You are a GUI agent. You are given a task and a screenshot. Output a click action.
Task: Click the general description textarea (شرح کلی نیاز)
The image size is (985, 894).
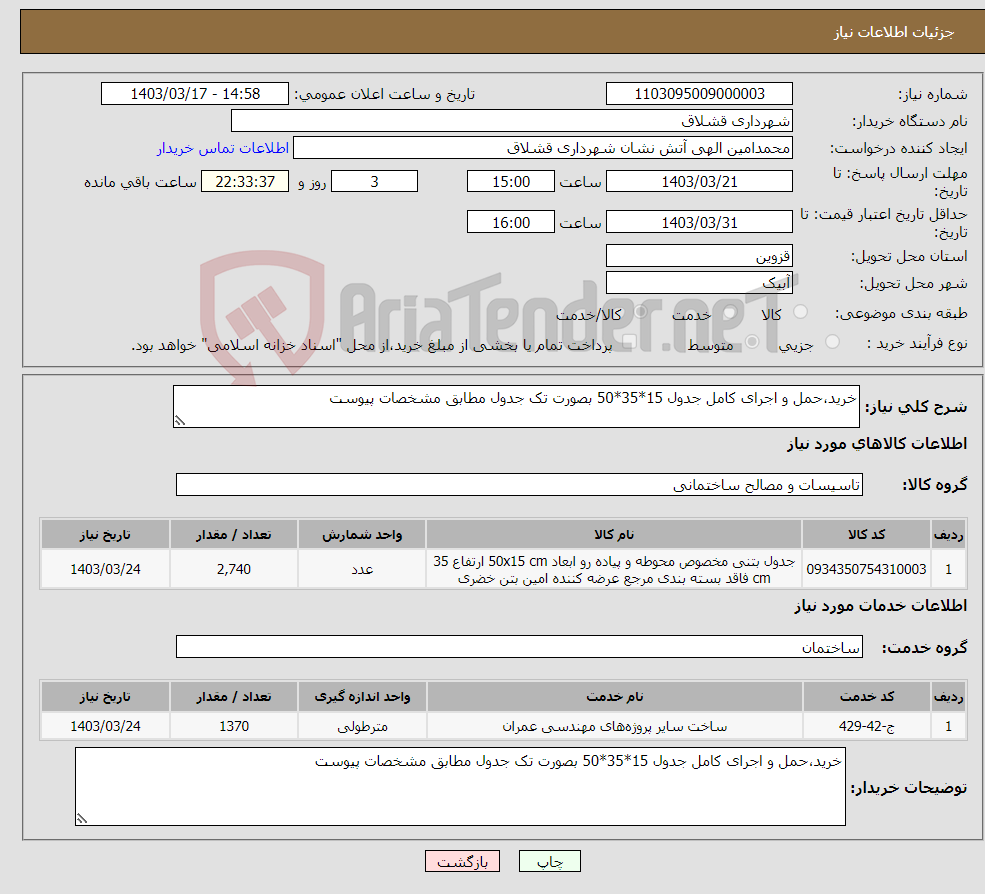pyautogui.click(x=516, y=406)
